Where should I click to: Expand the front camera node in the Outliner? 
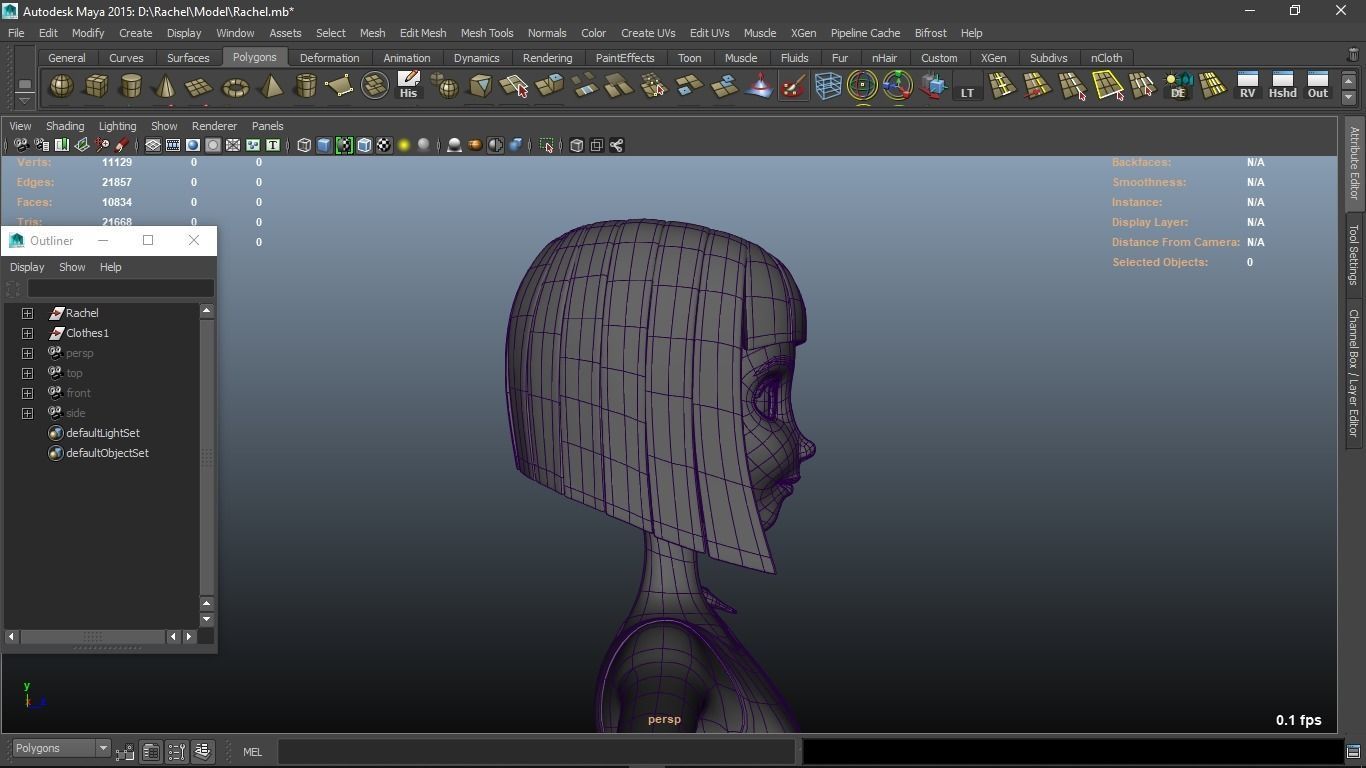pos(28,393)
